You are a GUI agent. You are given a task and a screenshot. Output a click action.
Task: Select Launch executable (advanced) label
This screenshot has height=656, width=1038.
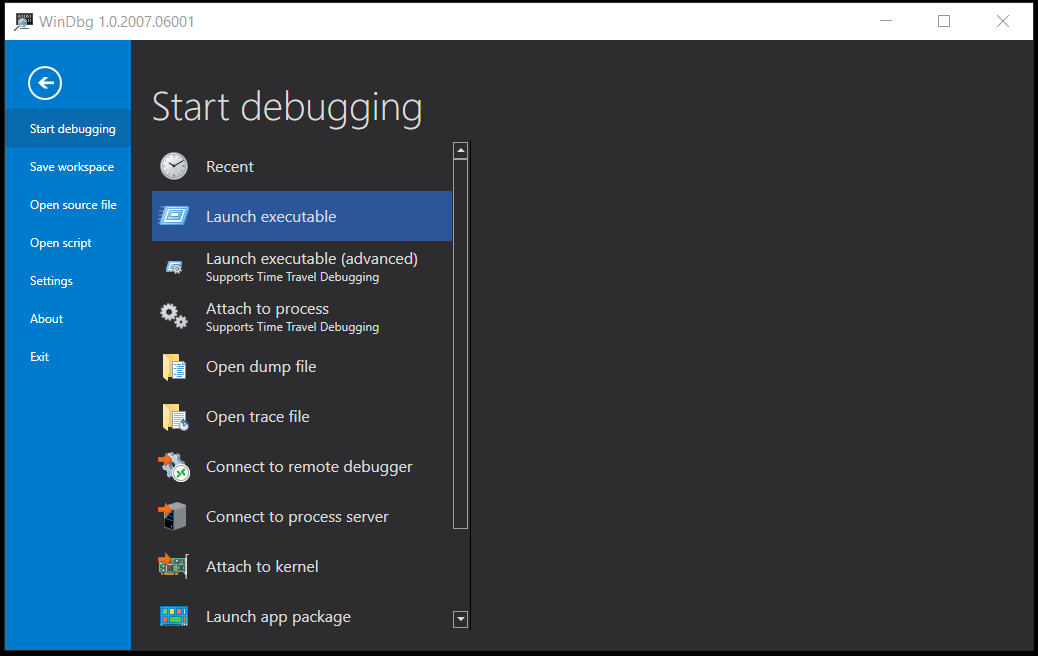click(312, 259)
